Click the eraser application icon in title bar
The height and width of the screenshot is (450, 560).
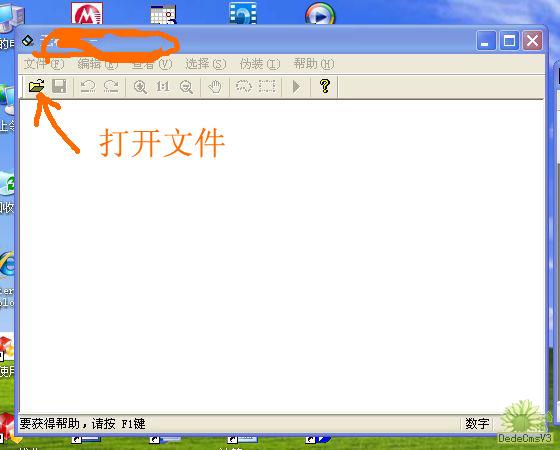[x=28, y=41]
